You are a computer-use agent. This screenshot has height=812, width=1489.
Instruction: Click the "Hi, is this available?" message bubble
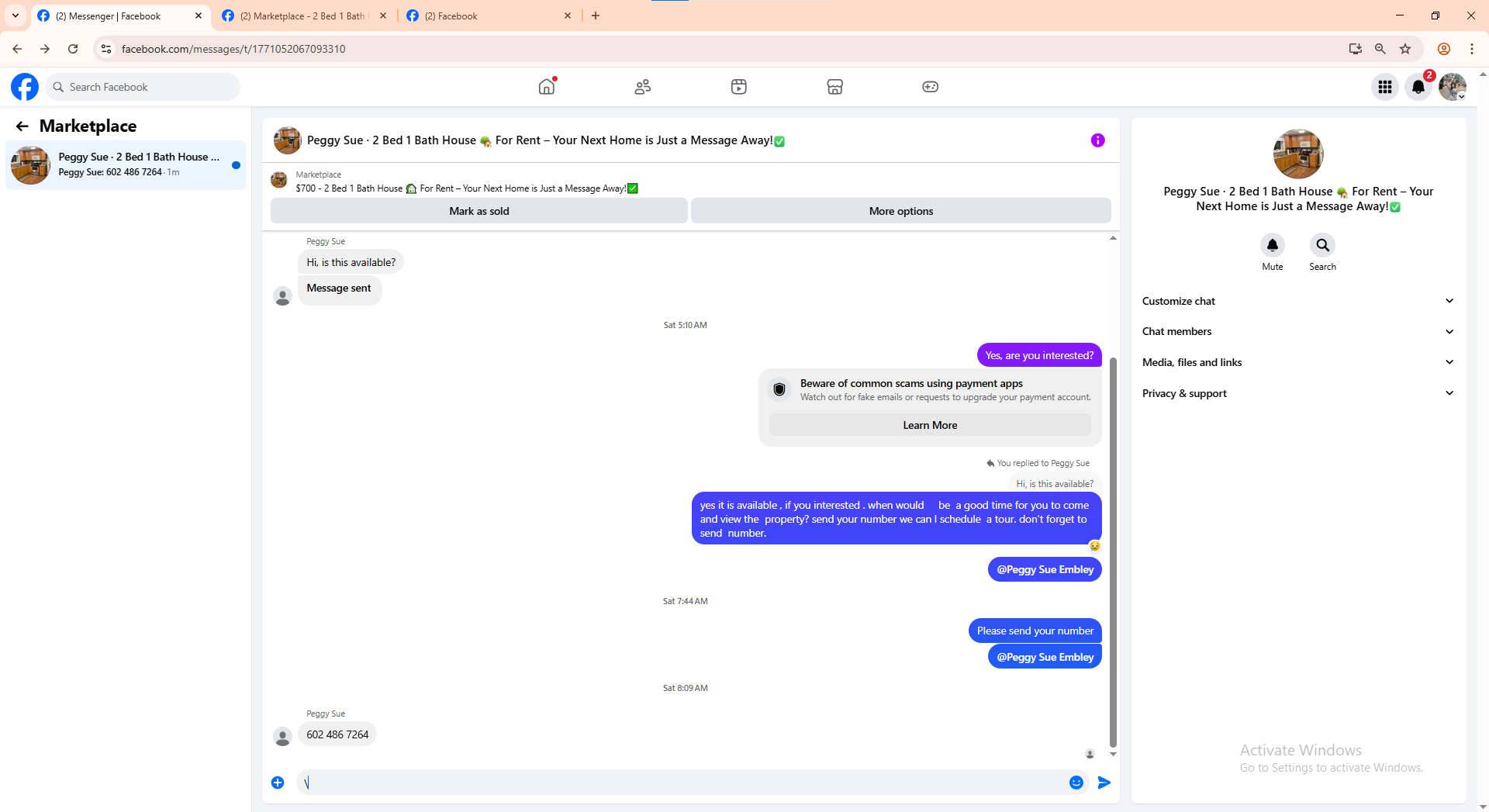351,262
